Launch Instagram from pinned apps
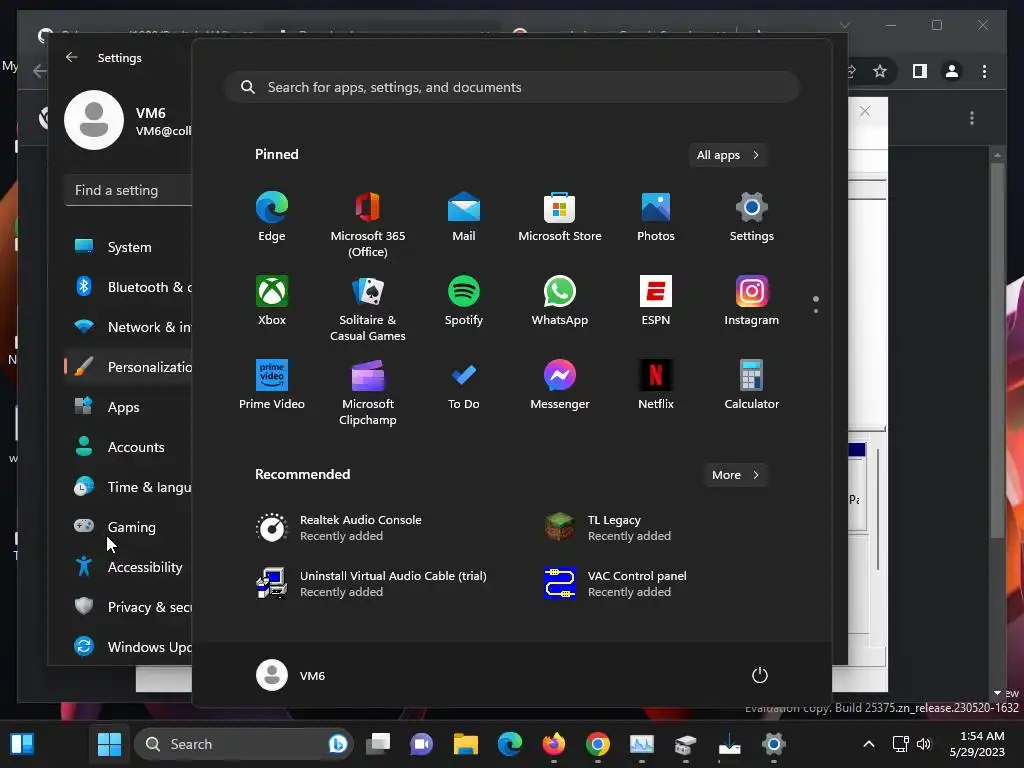This screenshot has width=1024, height=768. point(752,300)
